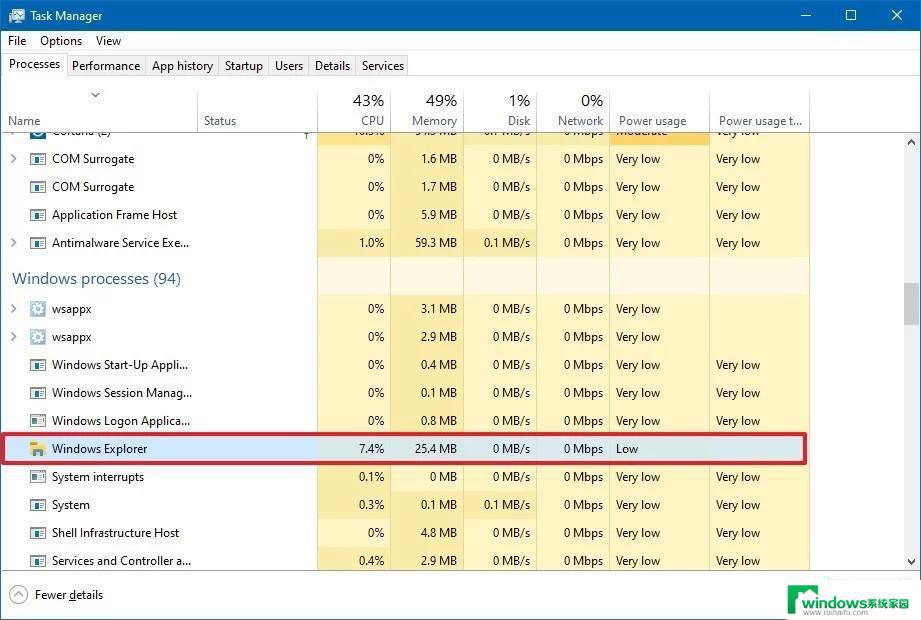Expand the first wsappx process
Image resolution: width=921 pixels, height=620 pixels.
coord(14,308)
